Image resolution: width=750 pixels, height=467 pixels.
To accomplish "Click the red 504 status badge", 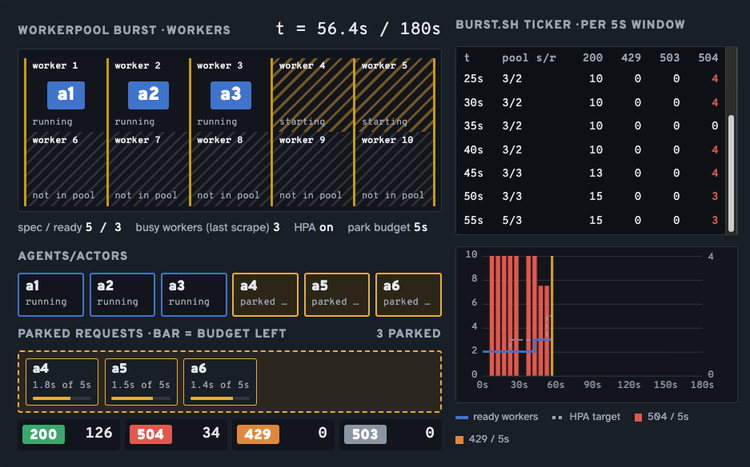I will pos(151,434).
